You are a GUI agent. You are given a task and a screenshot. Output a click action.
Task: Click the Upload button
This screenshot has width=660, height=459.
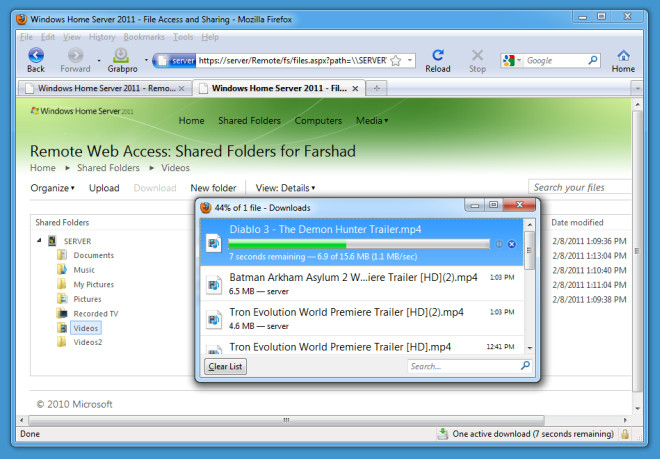coord(104,188)
